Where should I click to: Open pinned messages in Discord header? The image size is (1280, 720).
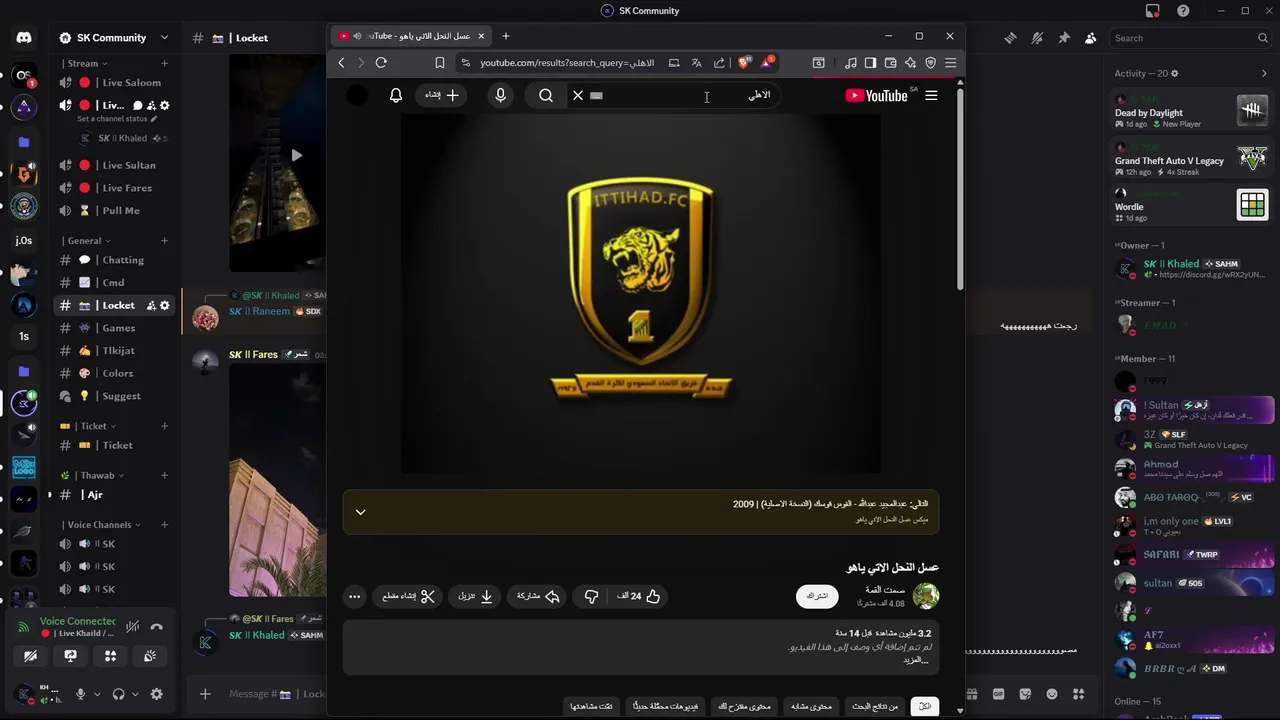pos(1064,38)
